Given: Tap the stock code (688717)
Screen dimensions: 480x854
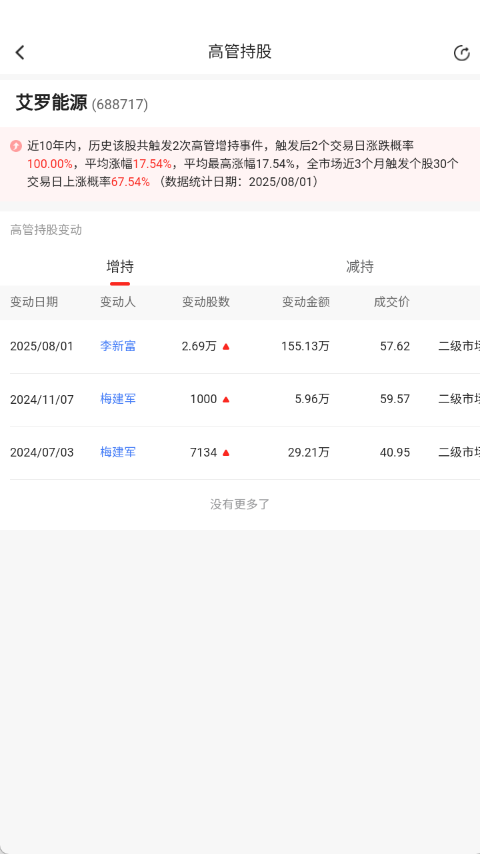Looking at the screenshot, I should coord(120,104).
